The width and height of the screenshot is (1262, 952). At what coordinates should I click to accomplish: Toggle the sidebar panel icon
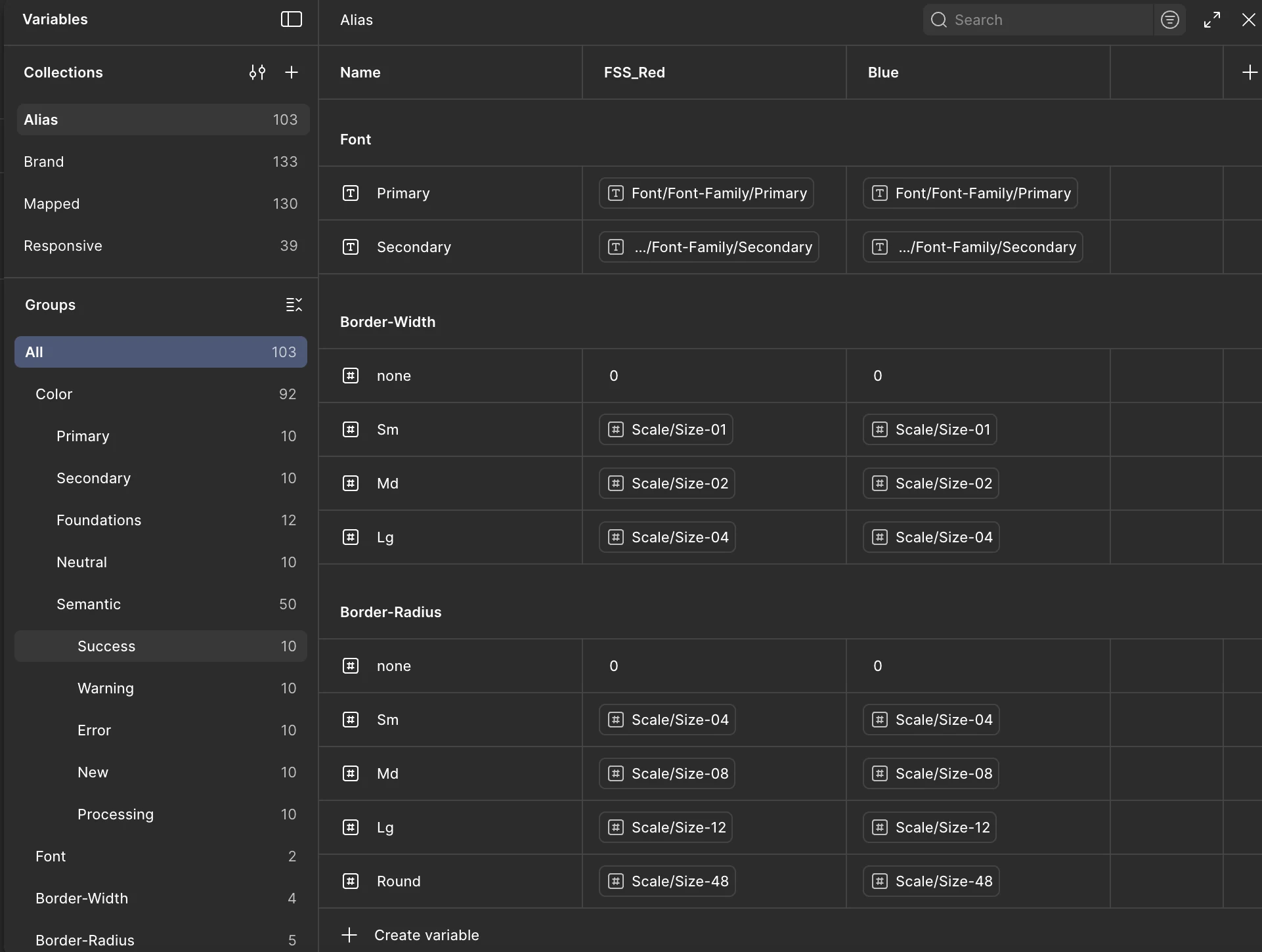(291, 19)
